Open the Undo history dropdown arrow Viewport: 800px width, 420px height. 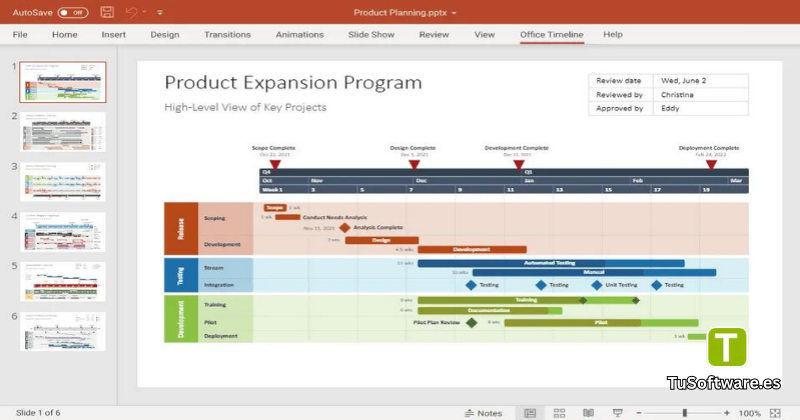click(144, 12)
